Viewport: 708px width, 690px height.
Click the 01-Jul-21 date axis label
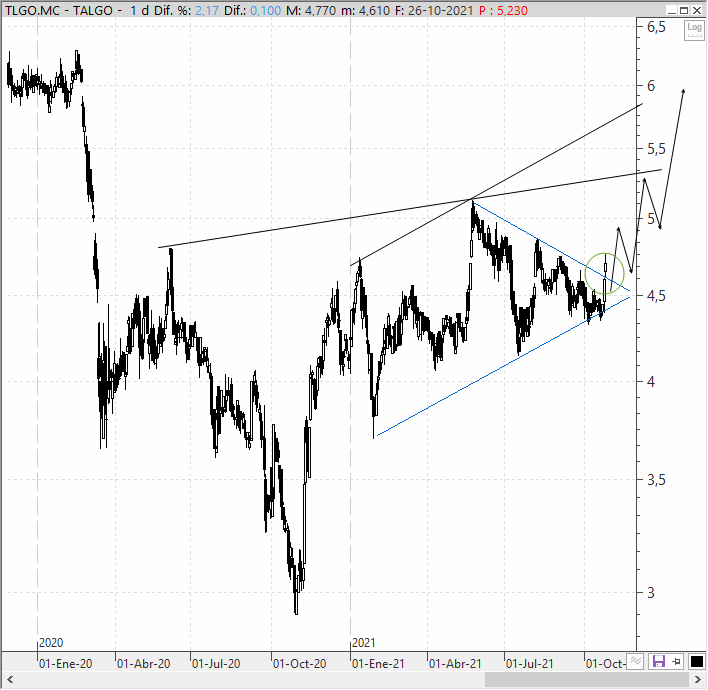tap(529, 664)
